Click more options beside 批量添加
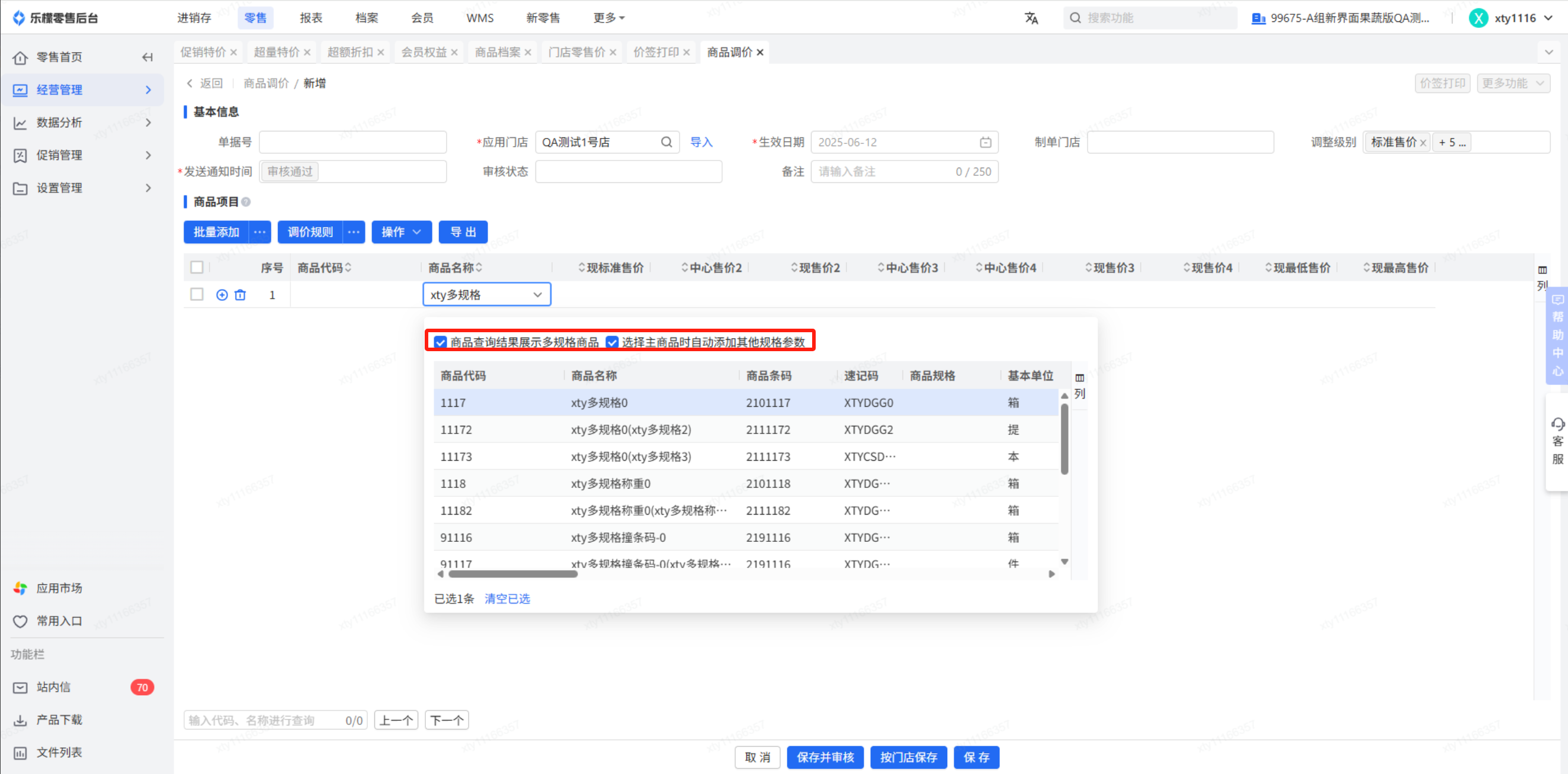Image resolution: width=1568 pixels, height=774 pixels. pos(259,233)
